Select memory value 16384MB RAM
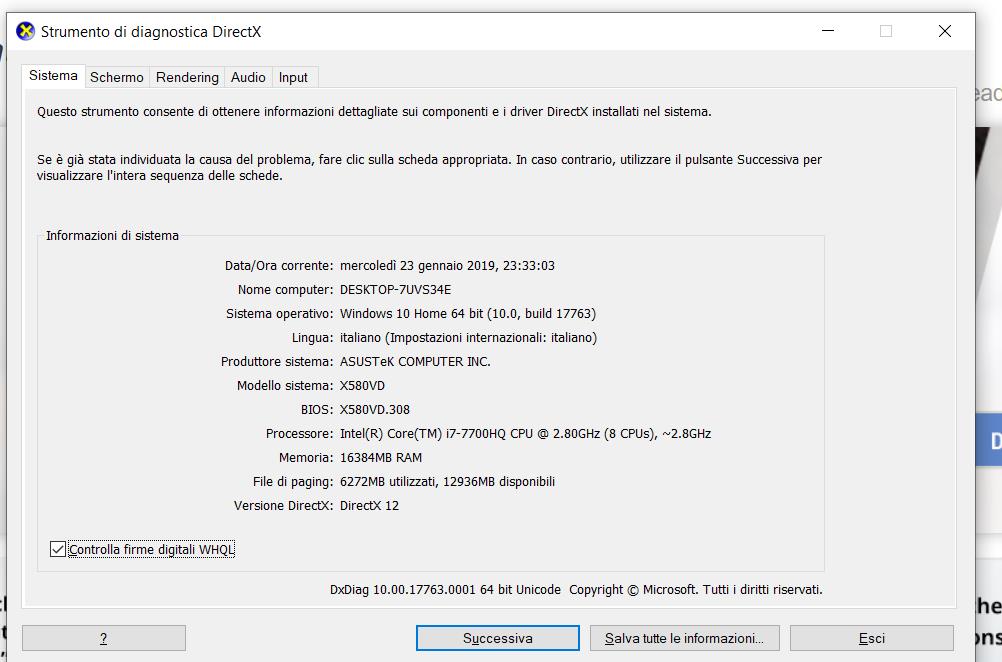Image resolution: width=1002 pixels, height=662 pixels. tap(381, 458)
